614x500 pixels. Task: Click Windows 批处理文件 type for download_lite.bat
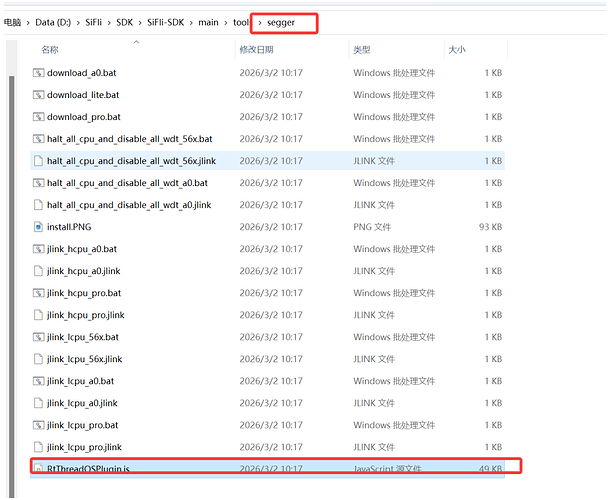tap(394, 95)
